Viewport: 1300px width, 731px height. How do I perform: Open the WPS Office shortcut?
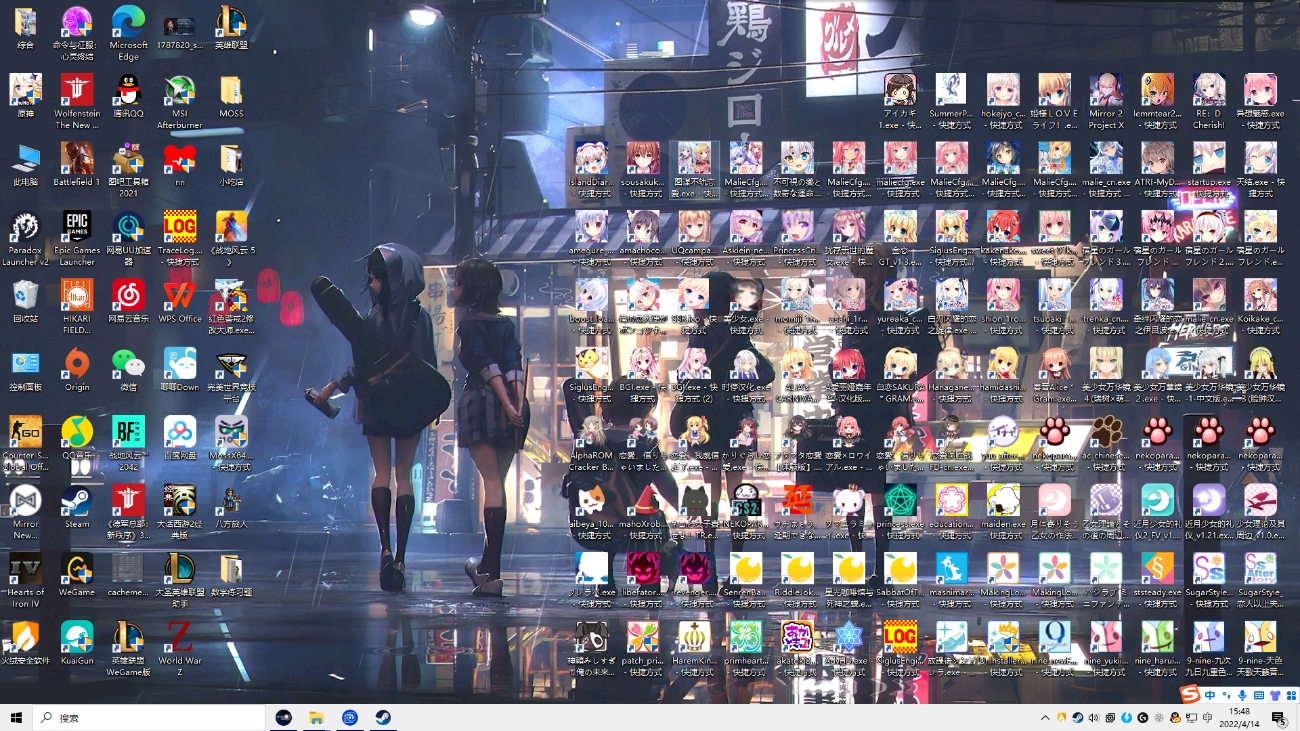[x=180, y=301]
